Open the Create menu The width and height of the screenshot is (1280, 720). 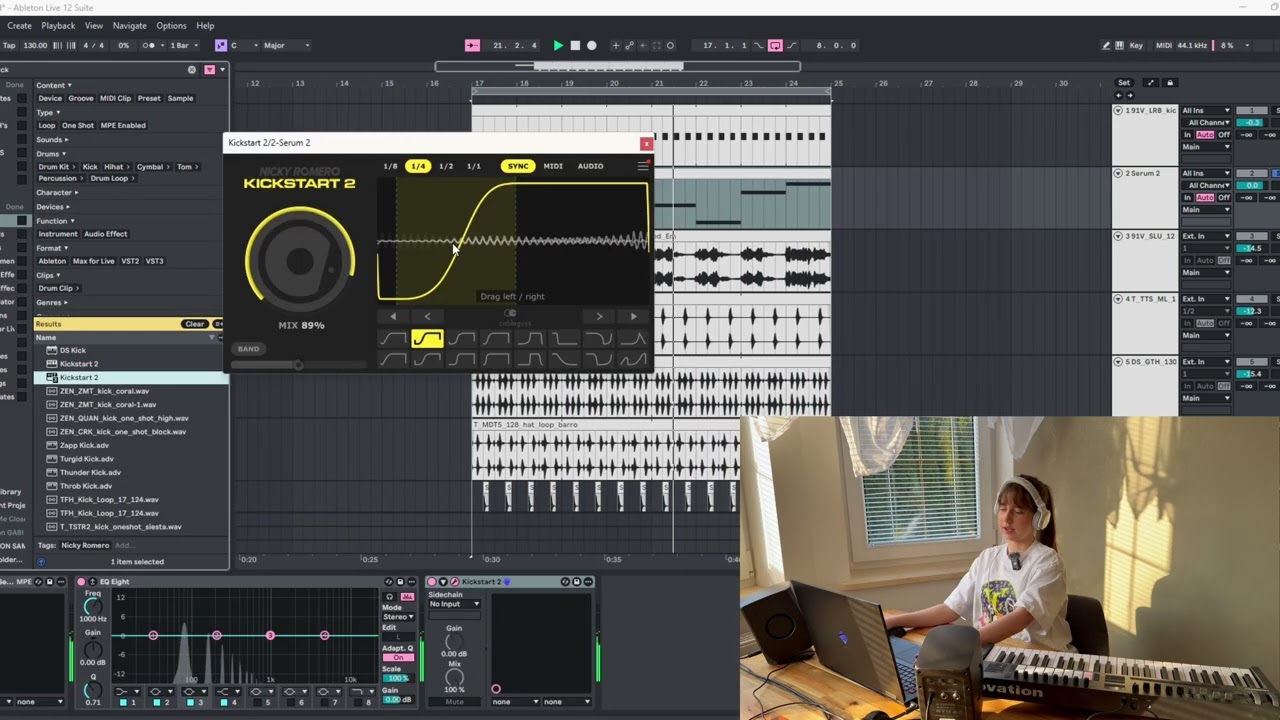(x=19, y=26)
